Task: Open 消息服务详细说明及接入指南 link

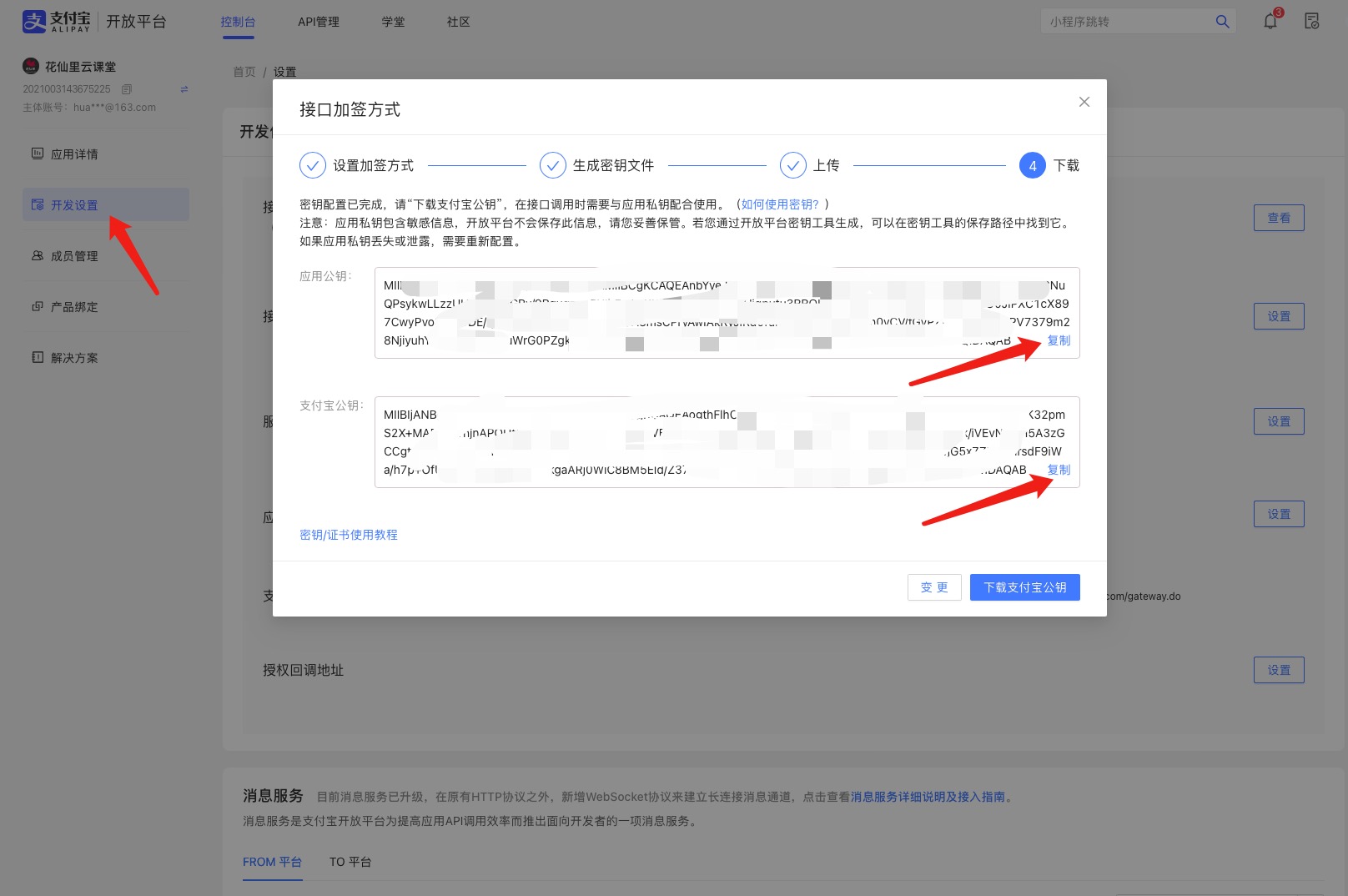Action: 928,797
